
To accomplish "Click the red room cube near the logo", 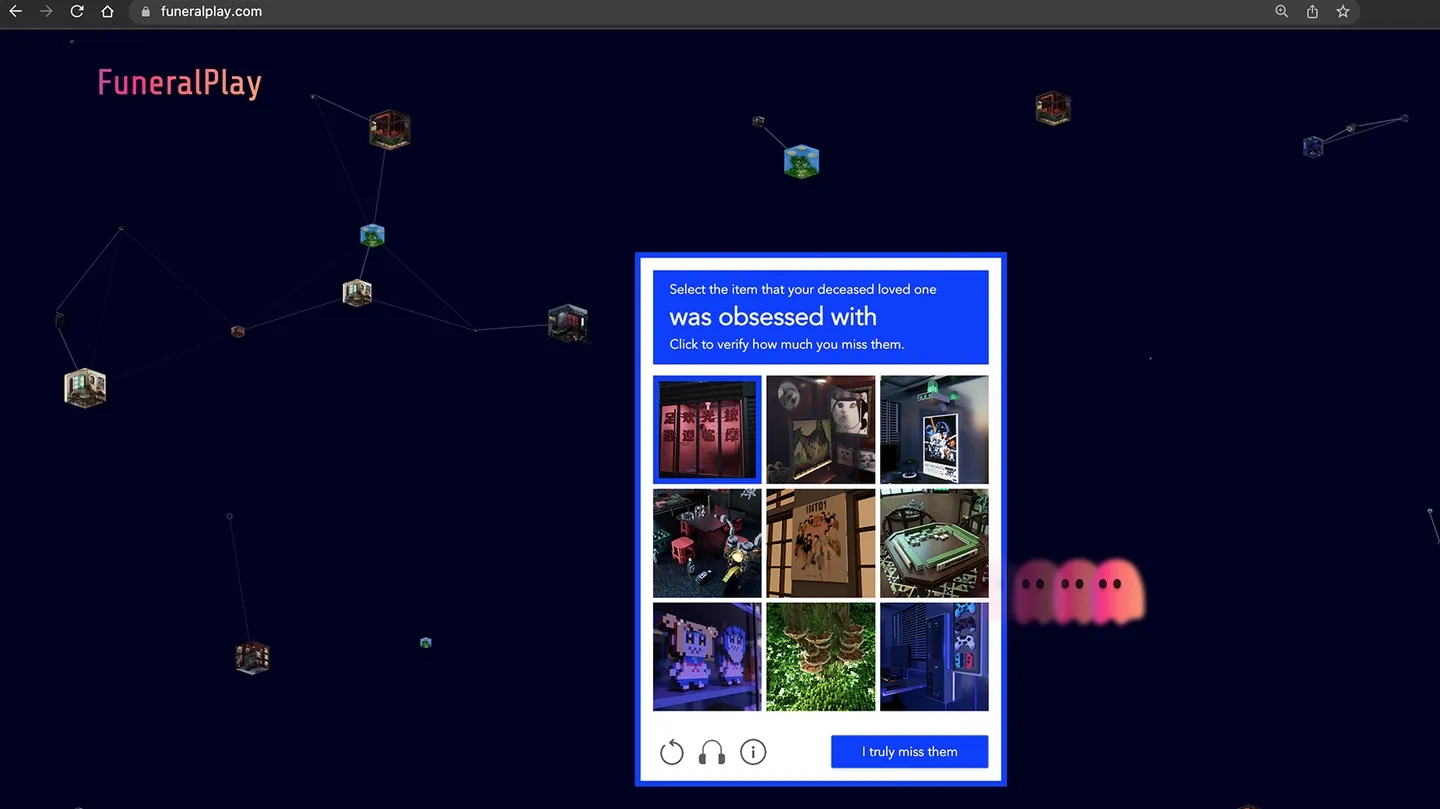I will click(389, 130).
